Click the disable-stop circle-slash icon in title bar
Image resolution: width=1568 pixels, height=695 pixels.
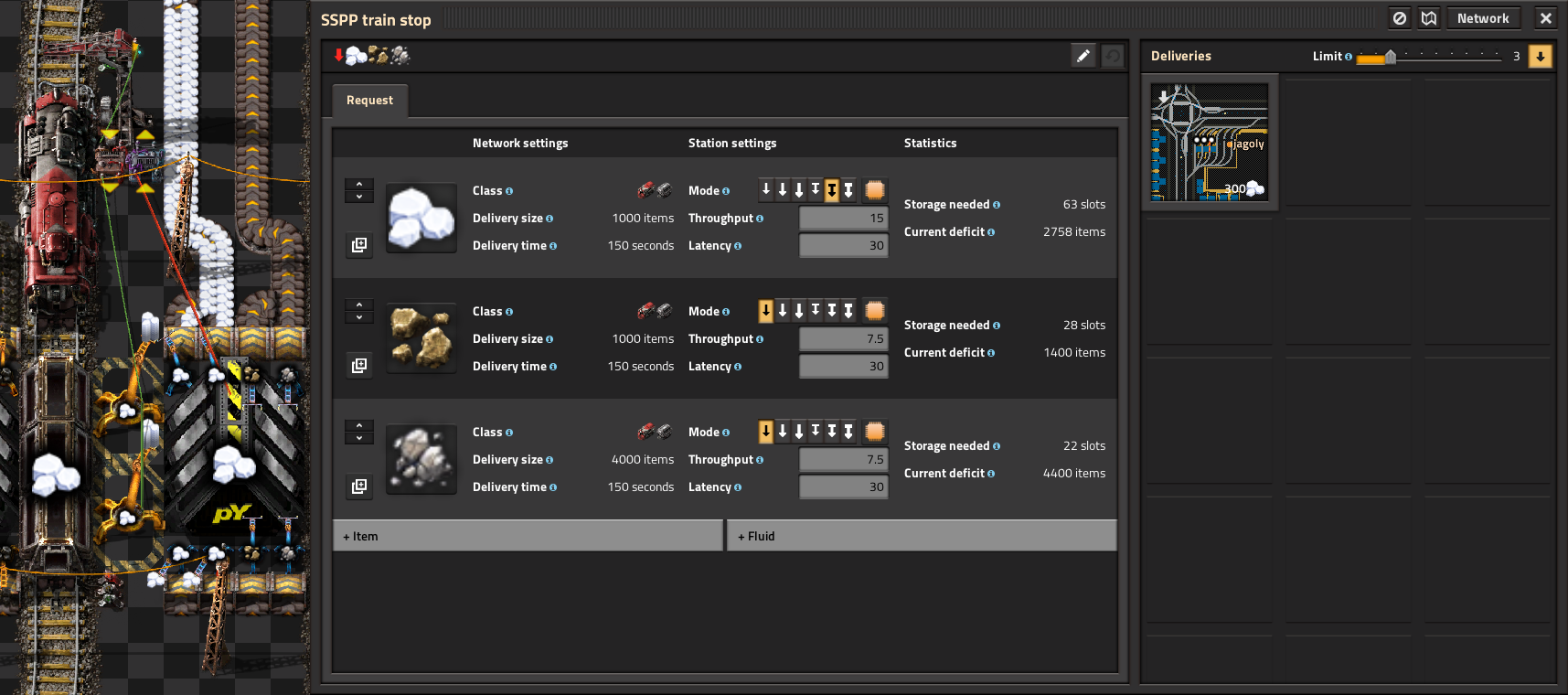[x=1400, y=18]
